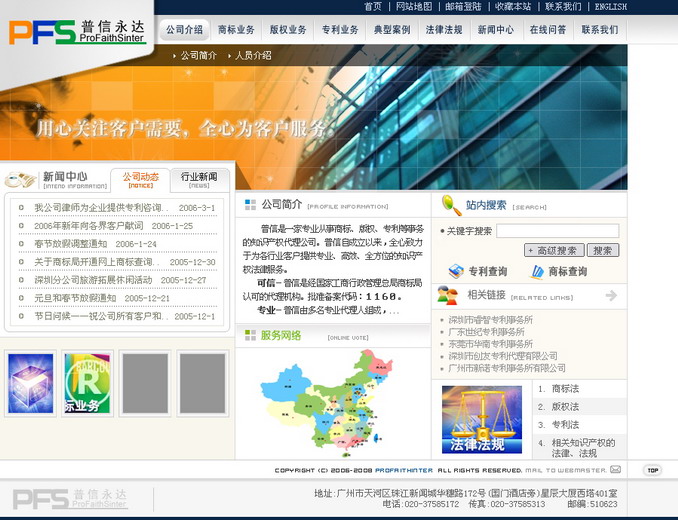Open the 首页 top link
This screenshot has width=678, height=520.
(x=373, y=6)
